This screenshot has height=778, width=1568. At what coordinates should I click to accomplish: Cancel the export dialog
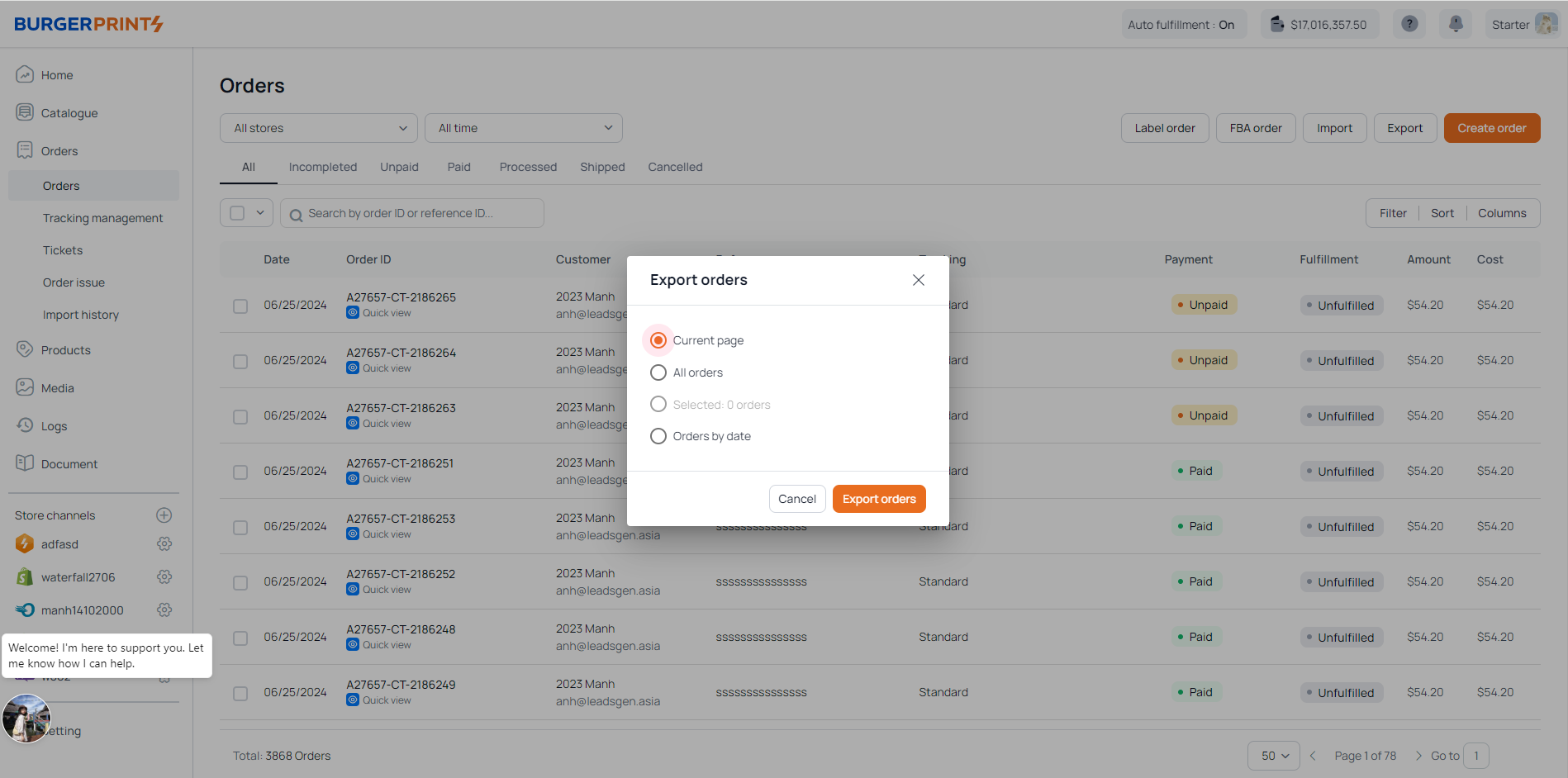[x=796, y=499]
